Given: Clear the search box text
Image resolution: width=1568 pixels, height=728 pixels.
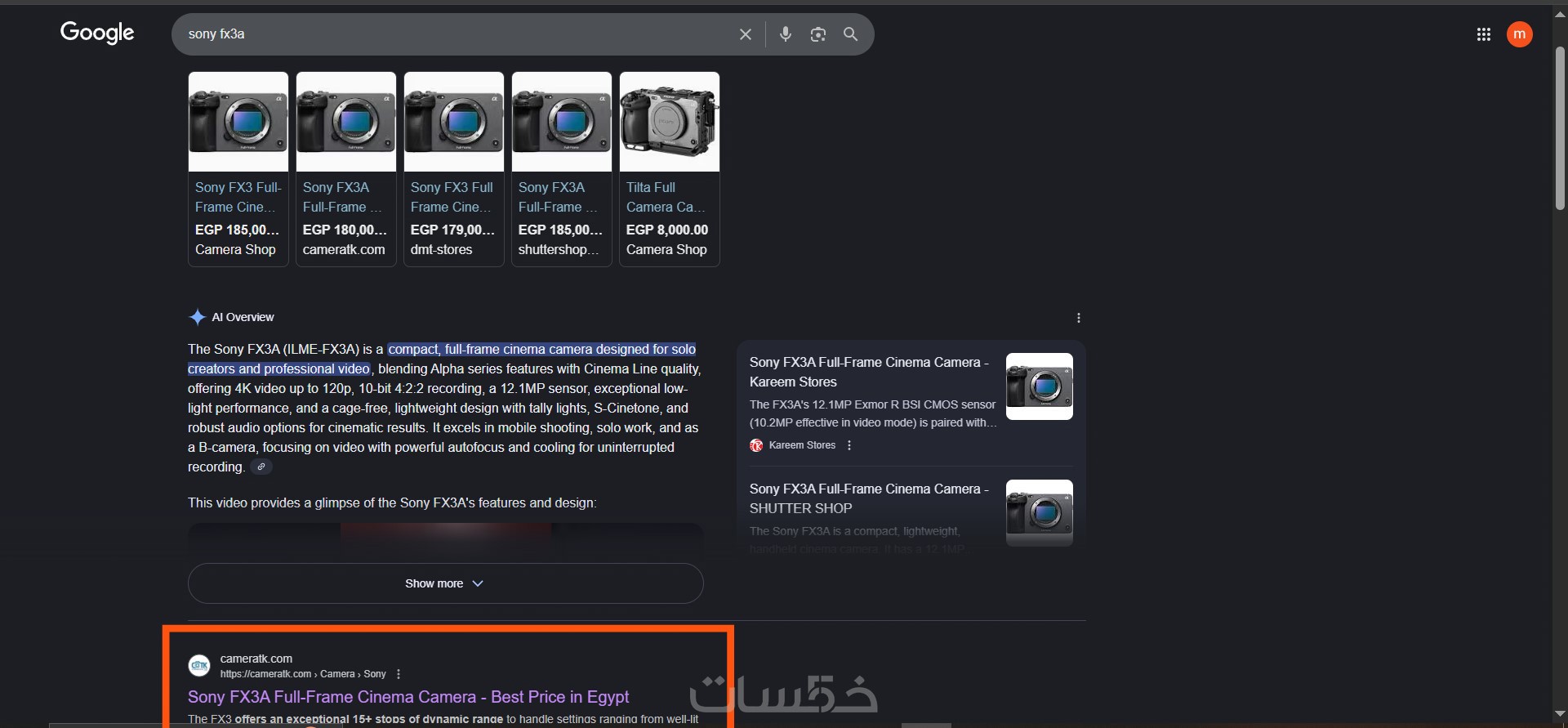Looking at the screenshot, I should 745,34.
